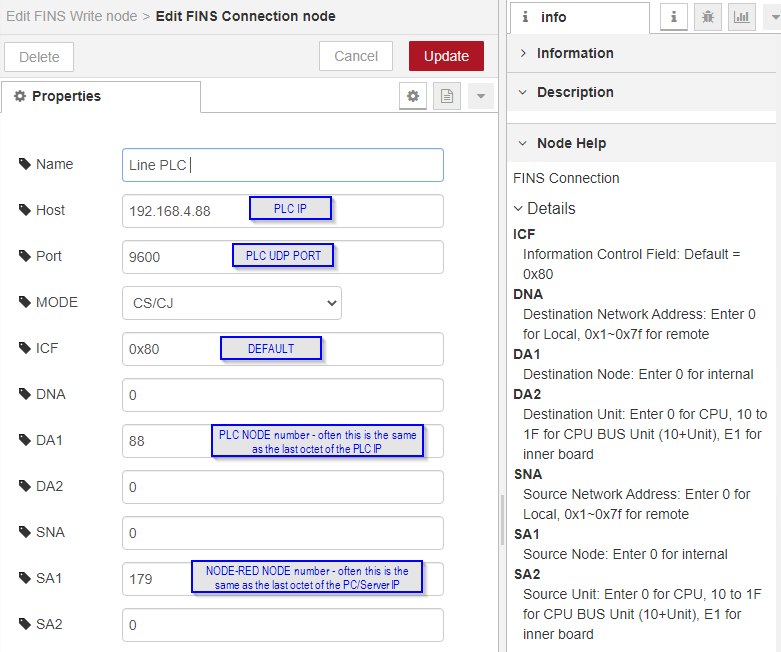Collapse the Details section
This screenshot has width=781, height=652.
pyautogui.click(x=544, y=208)
